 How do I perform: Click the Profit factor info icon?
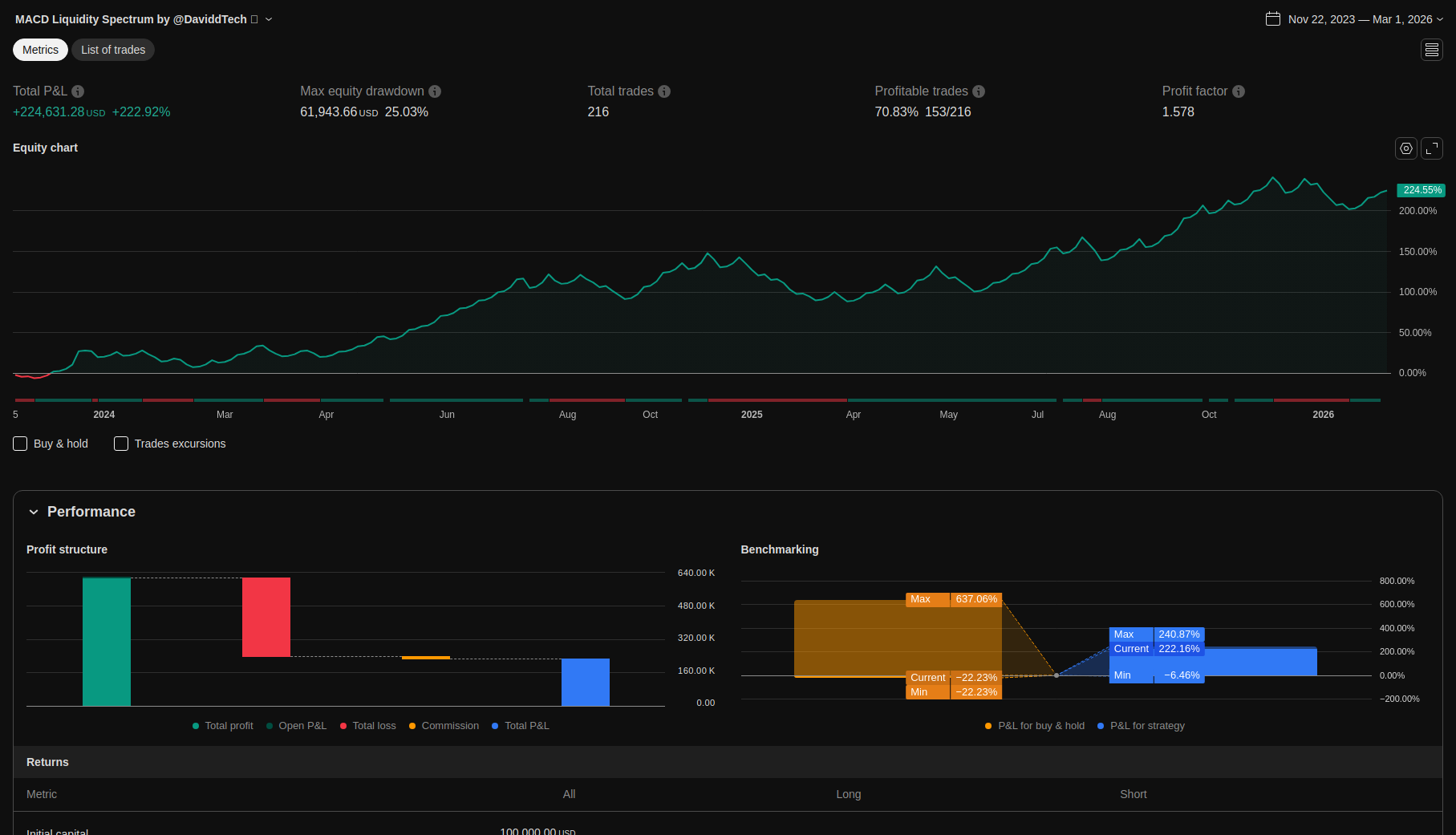click(x=1239, y=91)
